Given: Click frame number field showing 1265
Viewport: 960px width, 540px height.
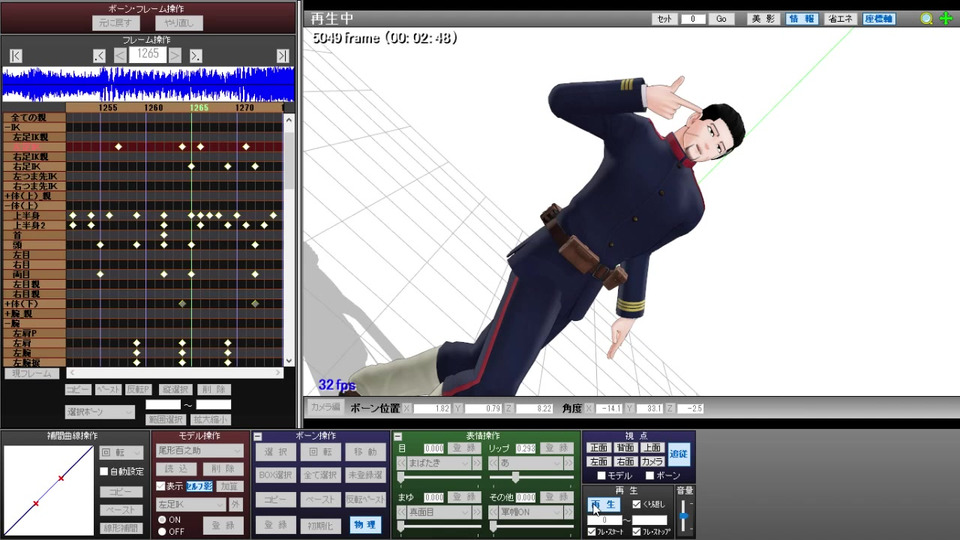Looking at the screenshot, I should pyautogui.click(x=148, y=55).
